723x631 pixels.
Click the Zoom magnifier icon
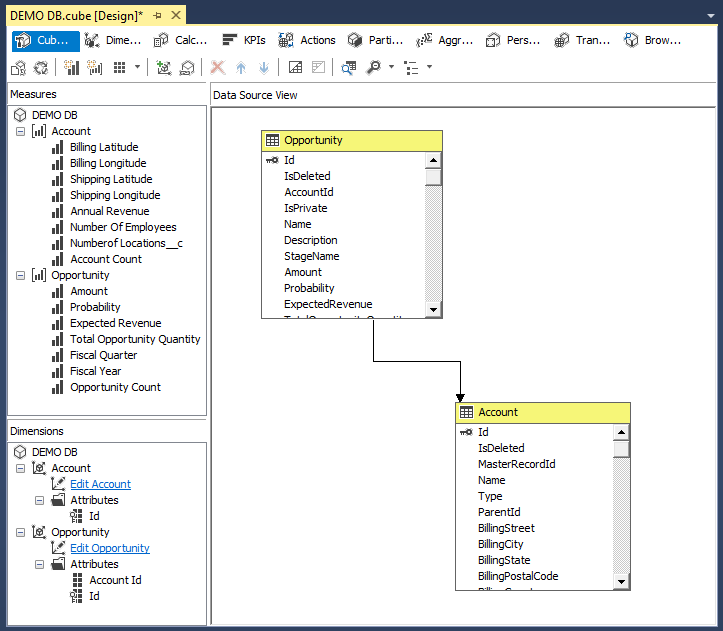point(373,67)
